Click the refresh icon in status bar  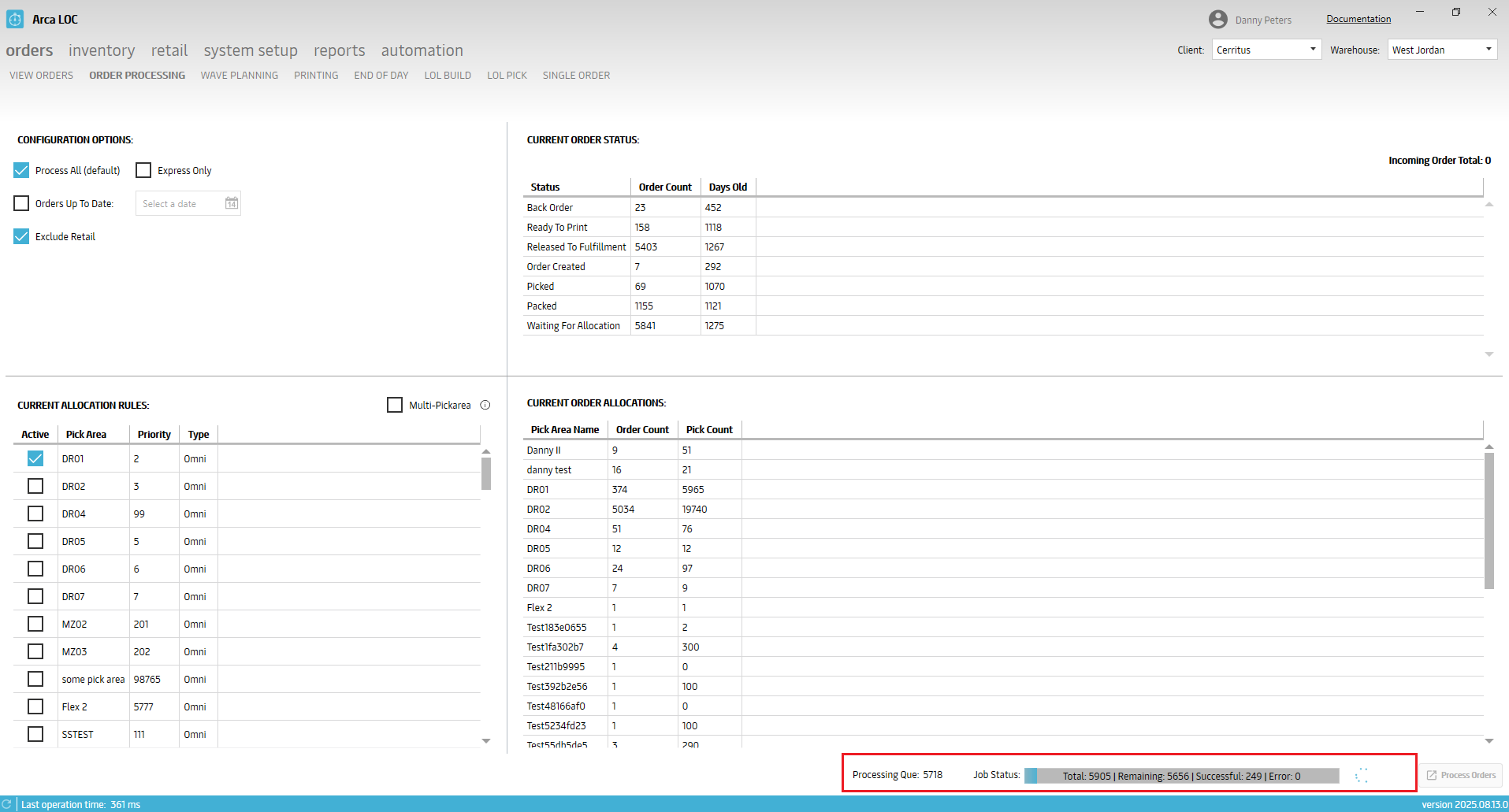(7, 804)
